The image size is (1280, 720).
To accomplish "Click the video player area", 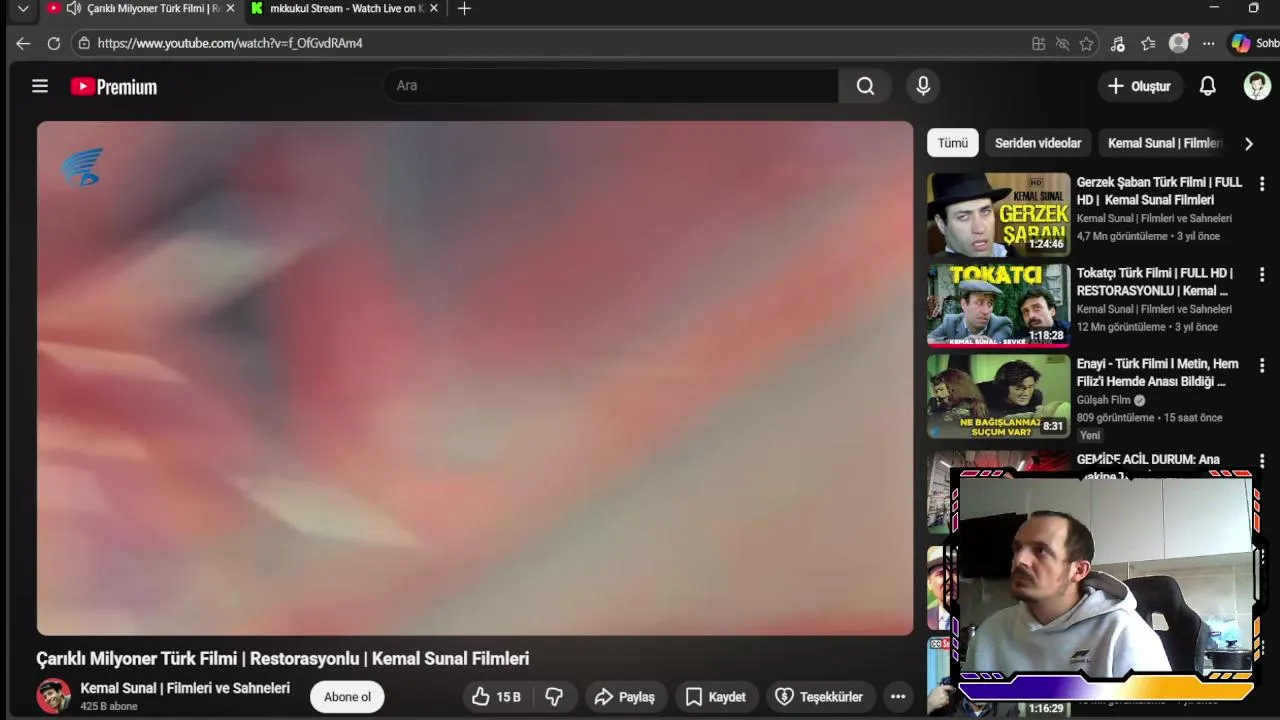I will pos(475,378).
